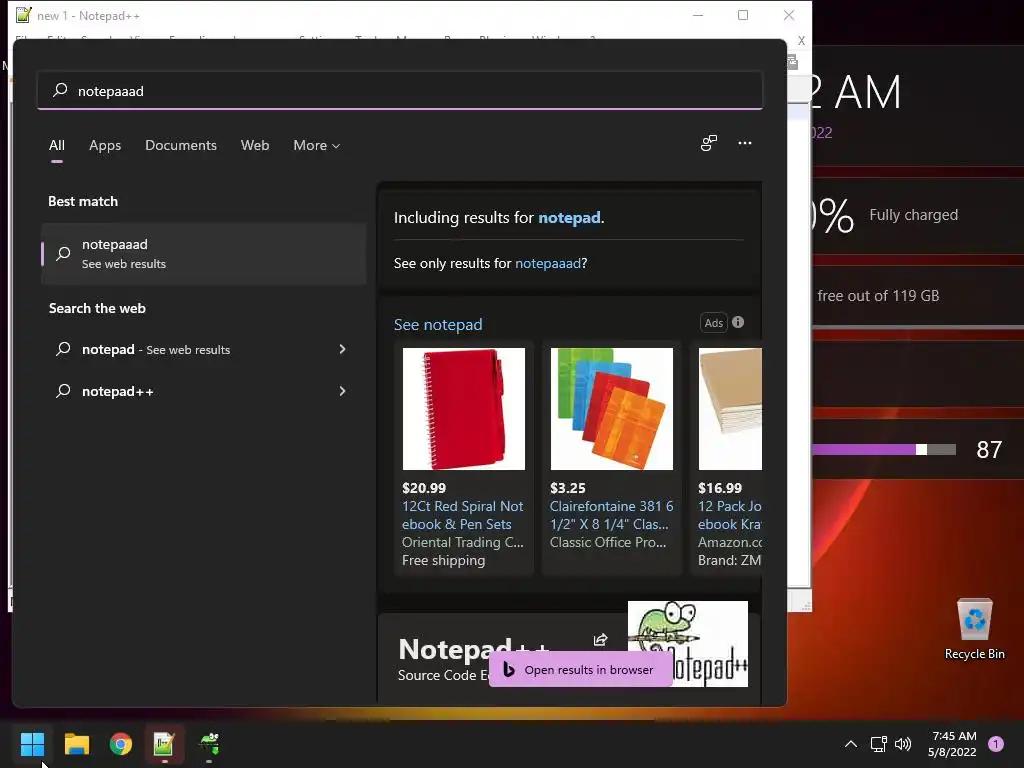Click the notepad link in Including results

click(569, 217)
